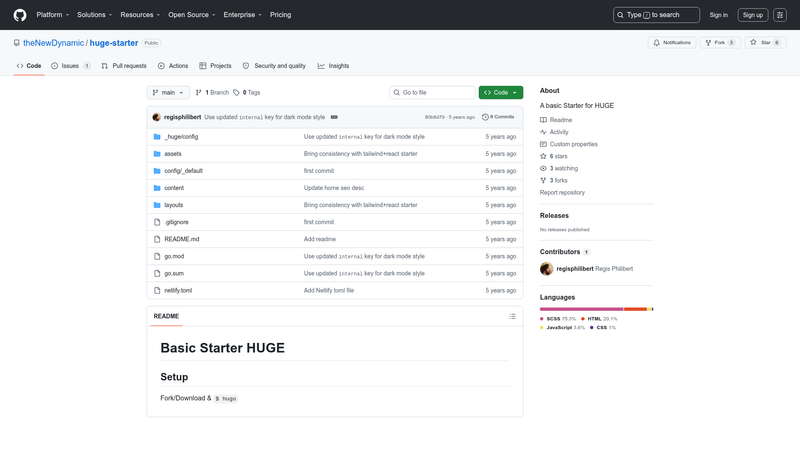This screenshot has width=800, height=450.
Task: Switch to the Actions tab
Action: [173, 66]
